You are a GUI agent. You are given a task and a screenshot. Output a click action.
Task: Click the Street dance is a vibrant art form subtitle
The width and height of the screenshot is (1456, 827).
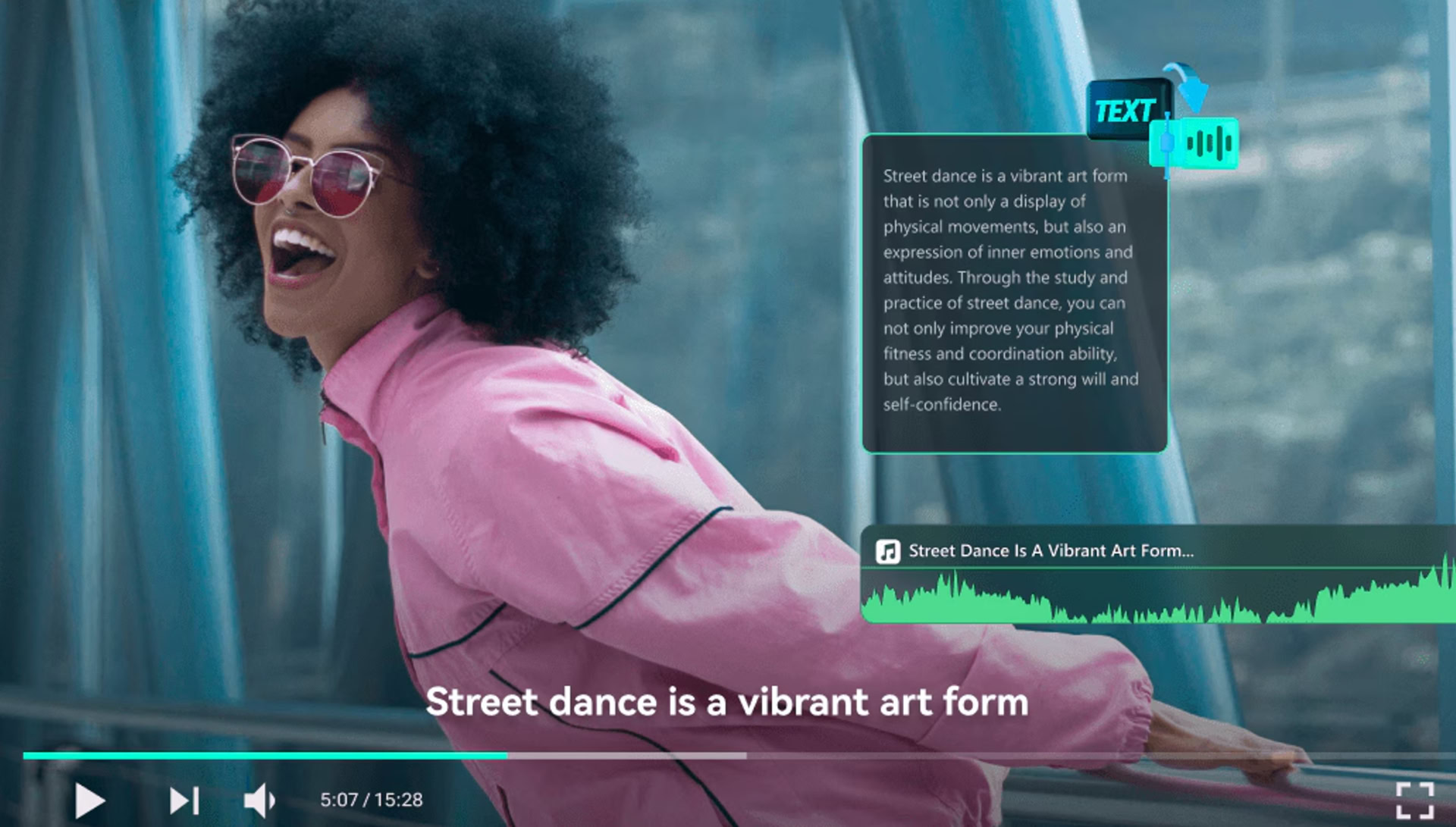[726, 702]
